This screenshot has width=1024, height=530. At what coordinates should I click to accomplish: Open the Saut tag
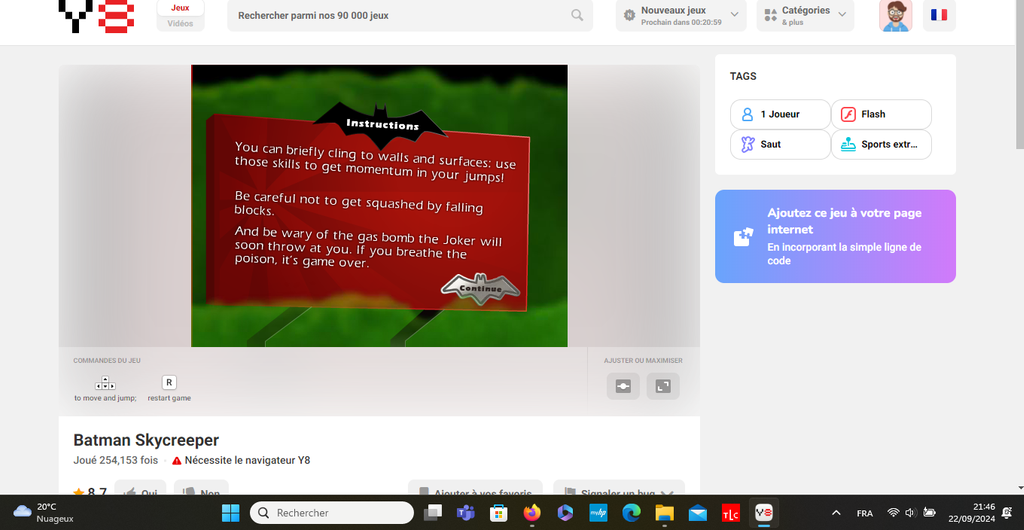(780, 144)
